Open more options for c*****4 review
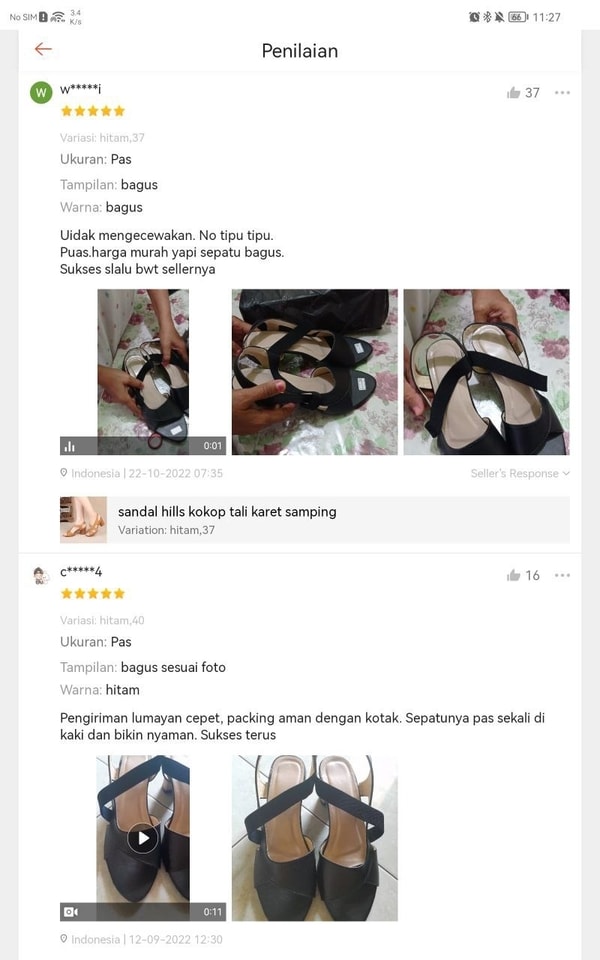The image size is (600, 960). tap(562, 575)
